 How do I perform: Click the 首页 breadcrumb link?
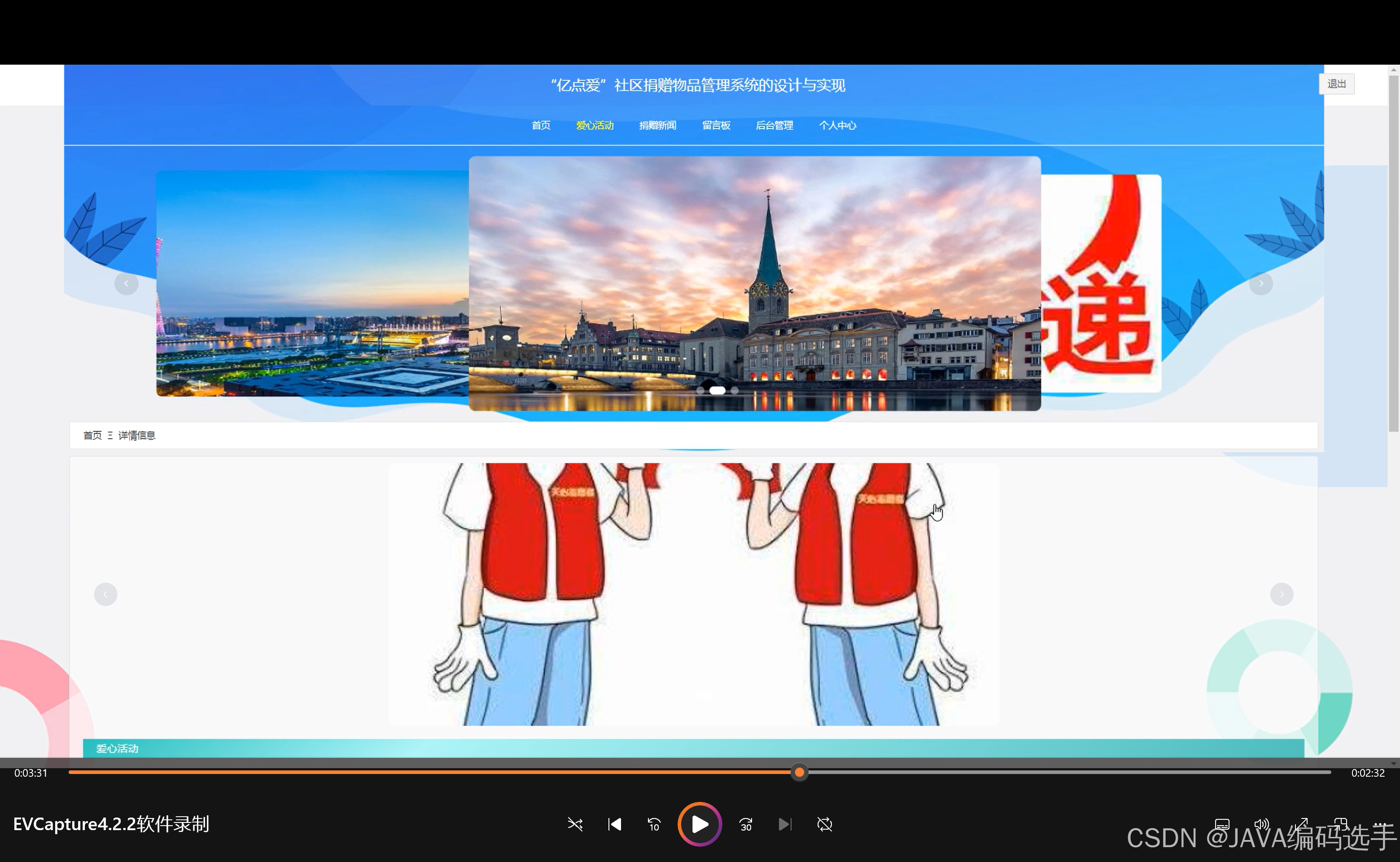click(x=92, y=435)
